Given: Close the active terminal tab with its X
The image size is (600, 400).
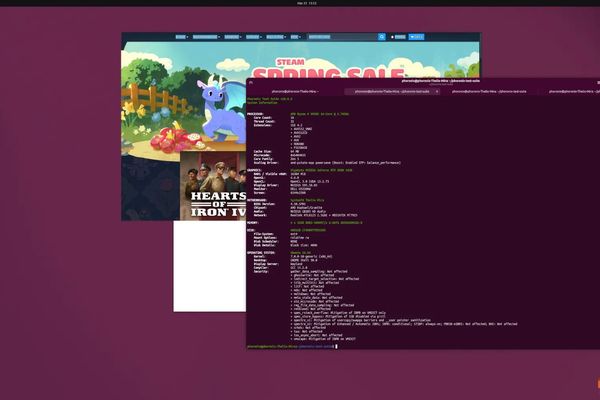Looking at the screenshot, I should 437,91.
